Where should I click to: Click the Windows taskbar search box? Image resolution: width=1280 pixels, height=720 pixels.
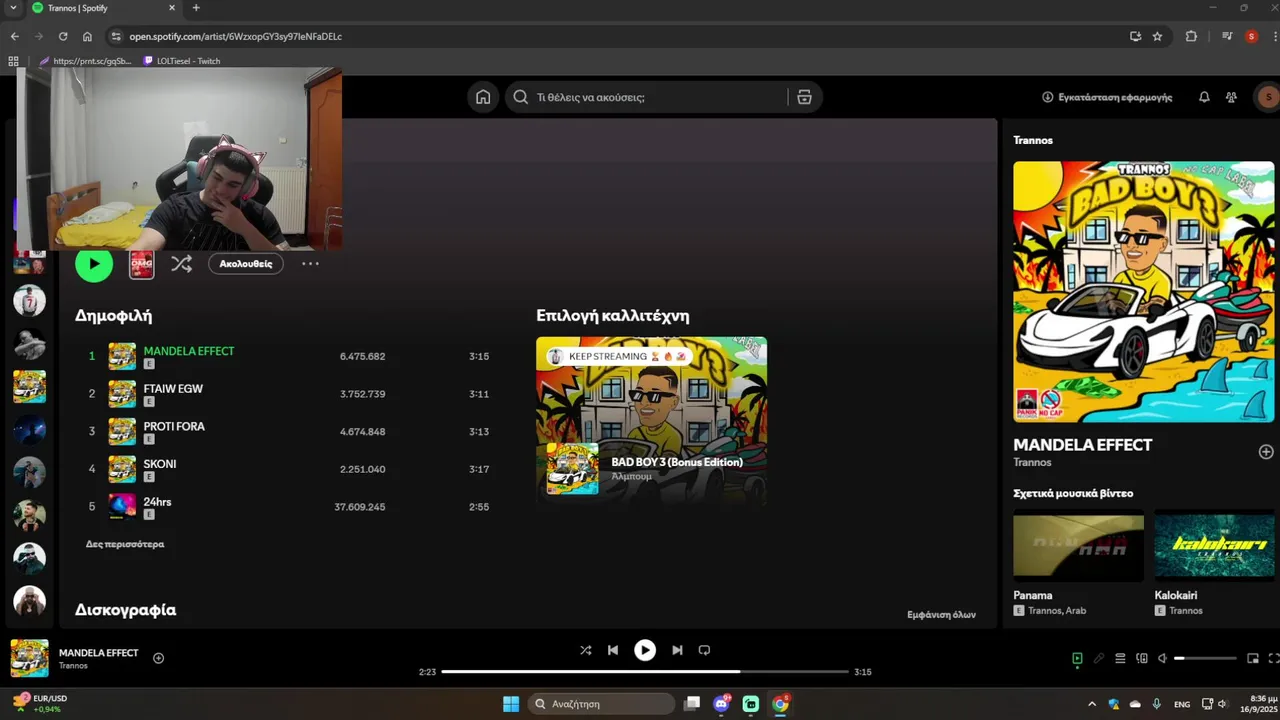[601, 704]
